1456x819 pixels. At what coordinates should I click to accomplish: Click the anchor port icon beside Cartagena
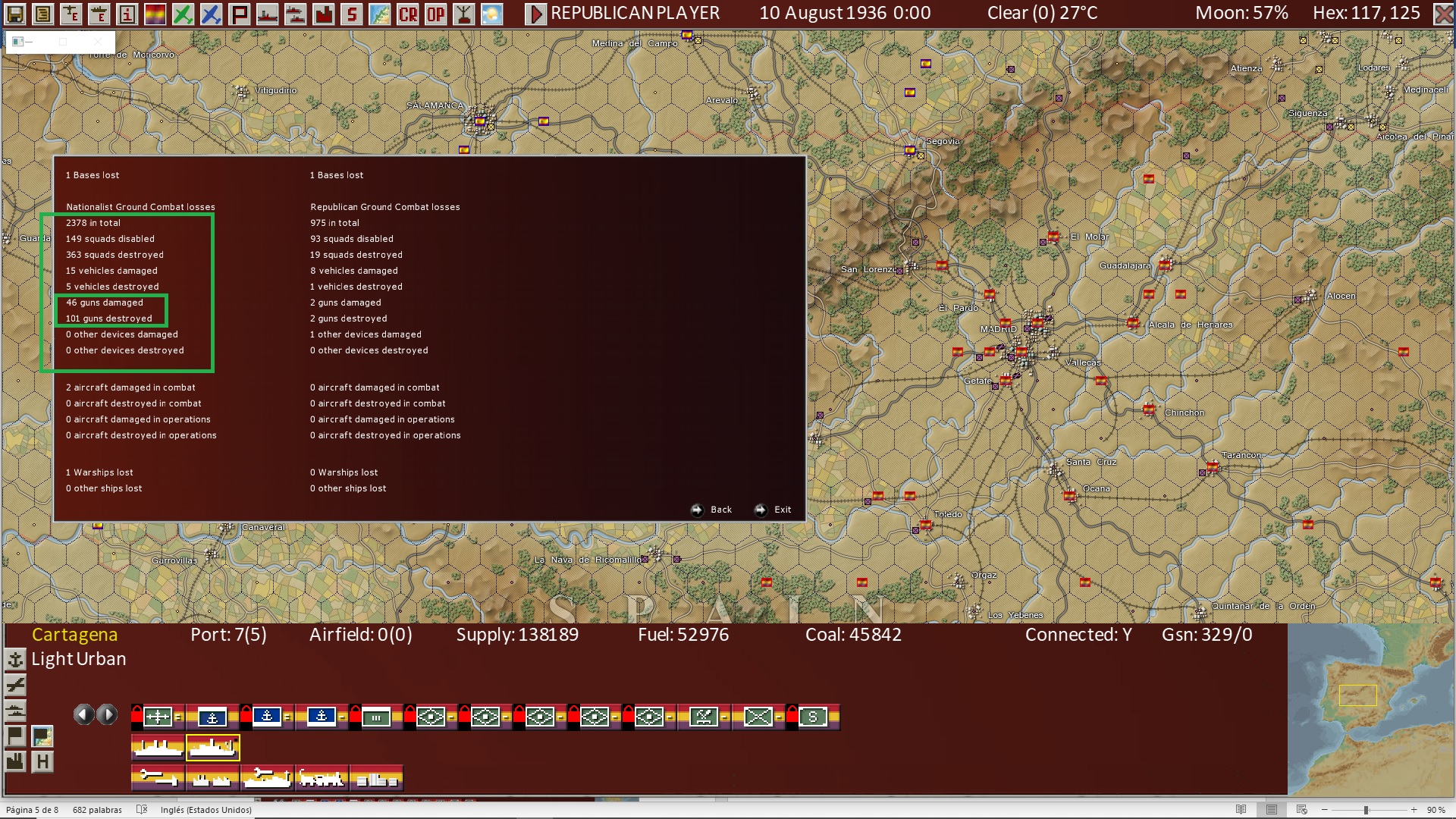tap(15, 660)
